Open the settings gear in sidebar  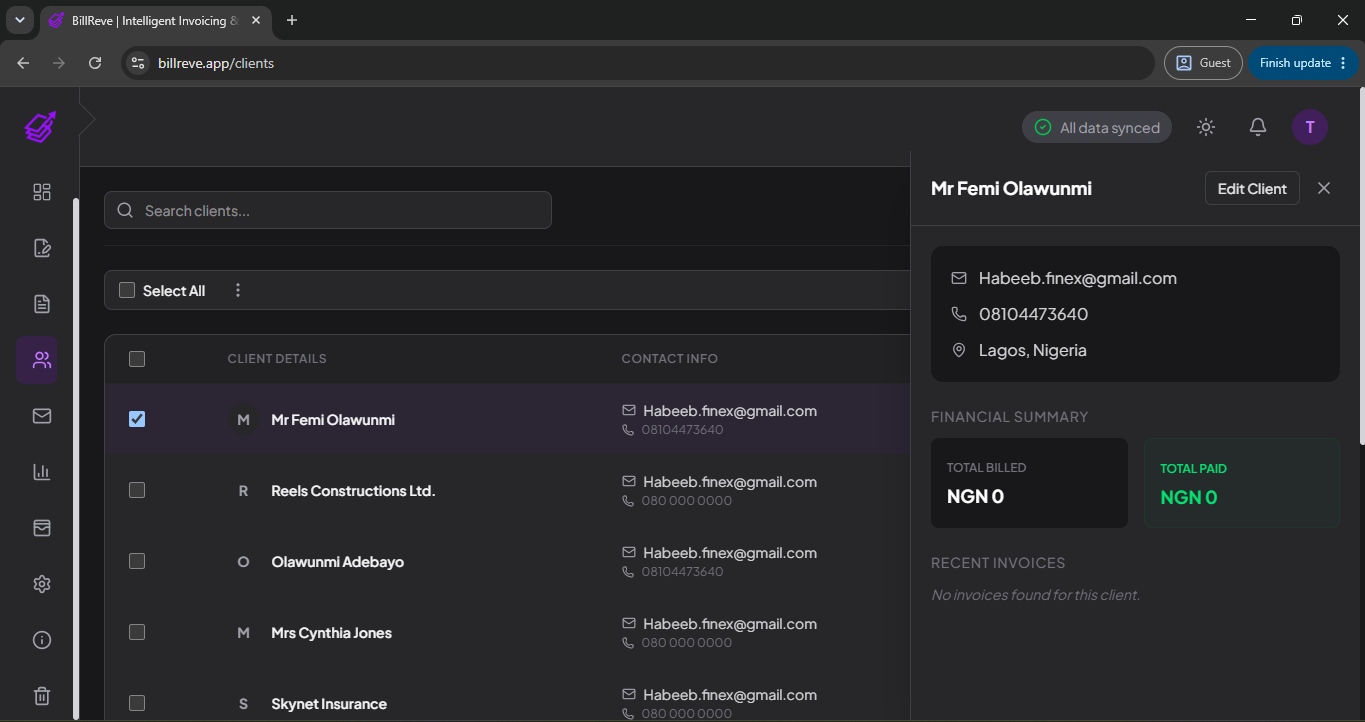(42, 584)
